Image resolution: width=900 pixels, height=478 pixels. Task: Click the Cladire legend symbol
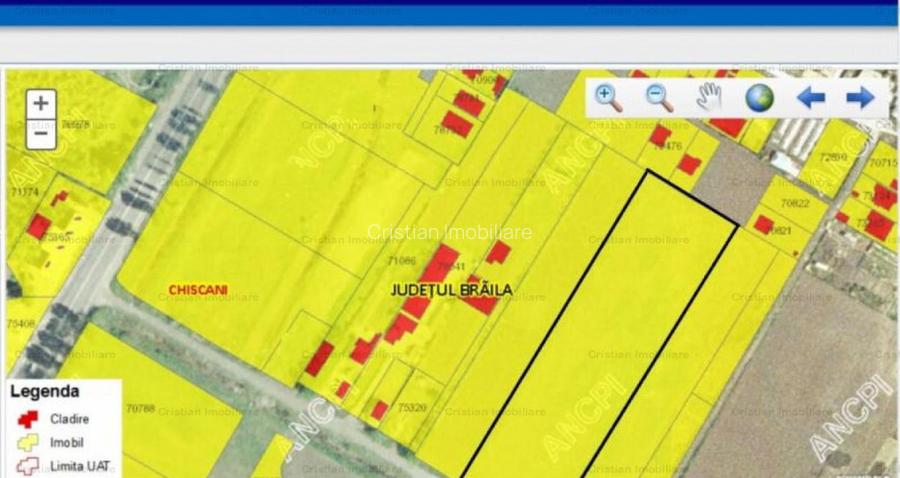click(27, 419)
